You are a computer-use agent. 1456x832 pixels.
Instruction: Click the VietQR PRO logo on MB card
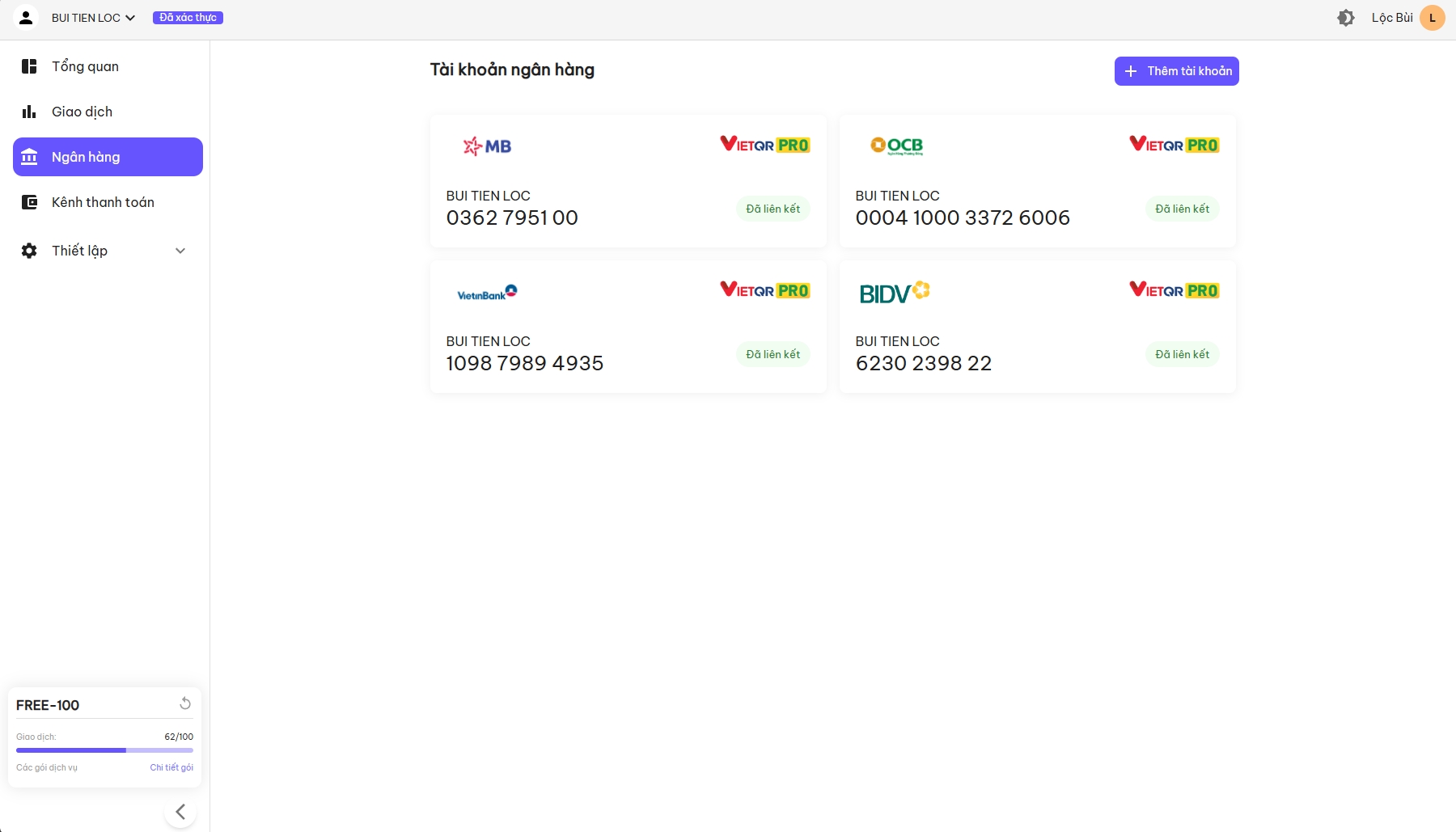pyautogui.click(x=765, y=145)
